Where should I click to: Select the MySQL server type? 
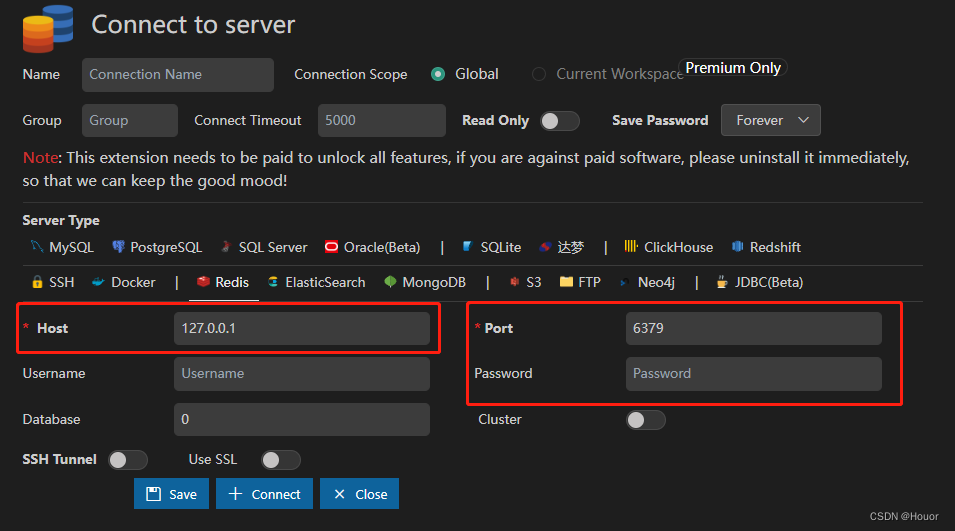[x=63, y=247]
